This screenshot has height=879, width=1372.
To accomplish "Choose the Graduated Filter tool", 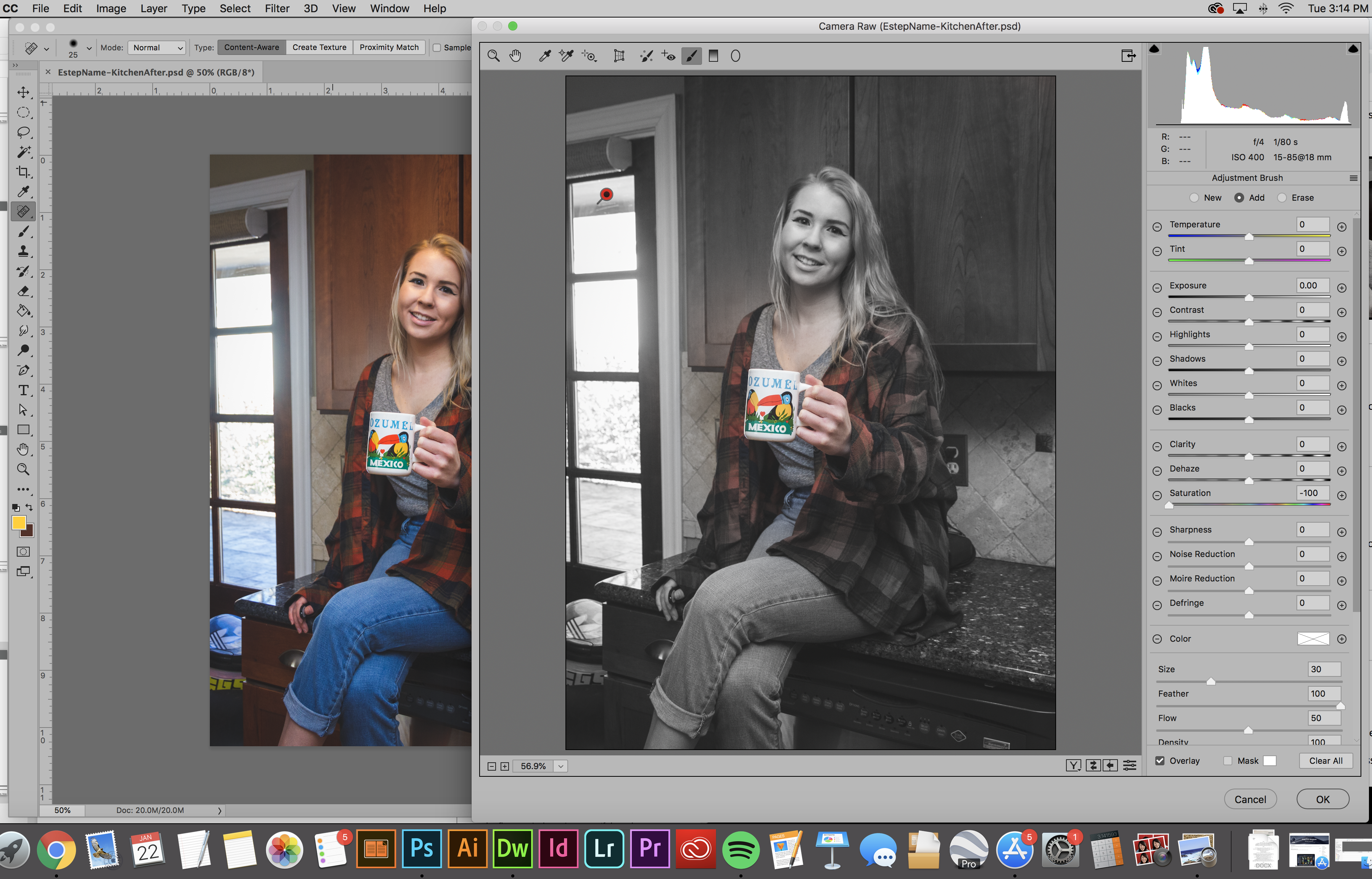I will pyautogui.click(x=713, y=56).
